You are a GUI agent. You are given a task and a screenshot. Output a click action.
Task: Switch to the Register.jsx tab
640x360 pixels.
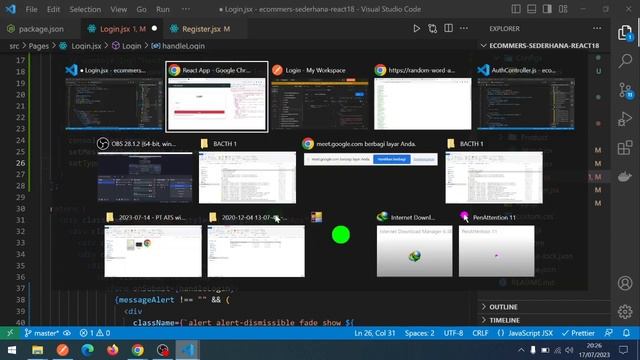click(206, 29)
